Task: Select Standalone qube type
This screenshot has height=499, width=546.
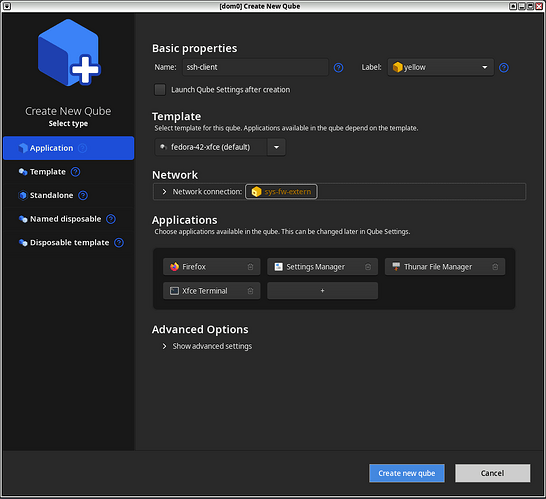Action: (69, 195)
